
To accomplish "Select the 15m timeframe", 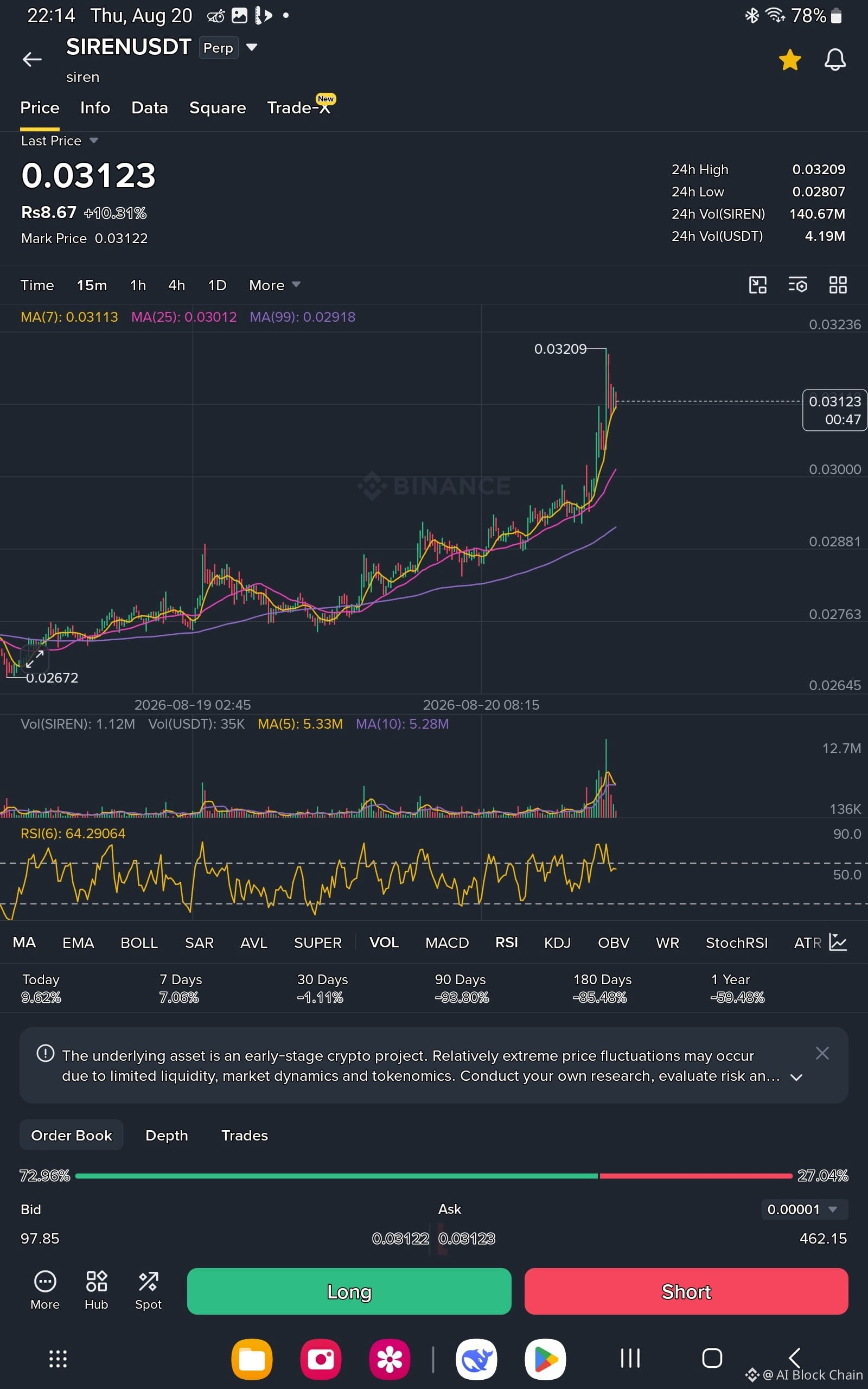I will [92, 285].
